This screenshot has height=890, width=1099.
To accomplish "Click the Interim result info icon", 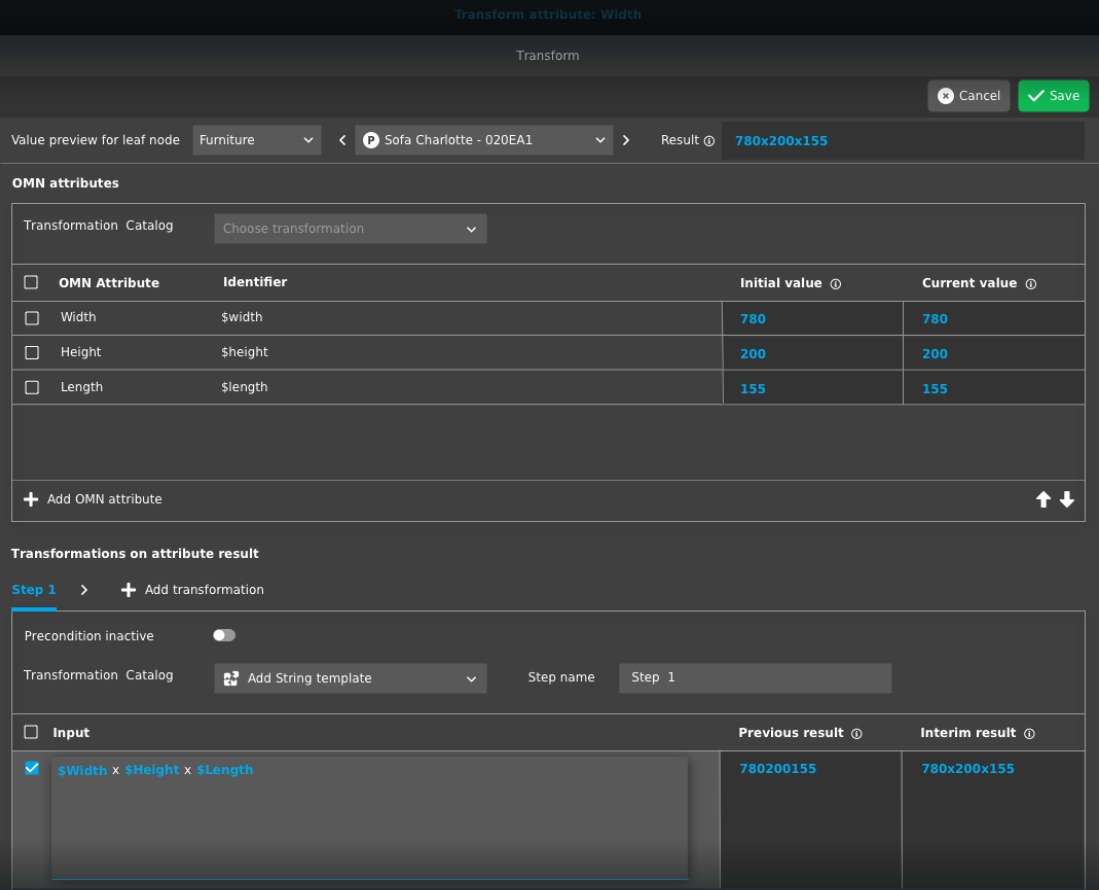I will [1029, 734].
